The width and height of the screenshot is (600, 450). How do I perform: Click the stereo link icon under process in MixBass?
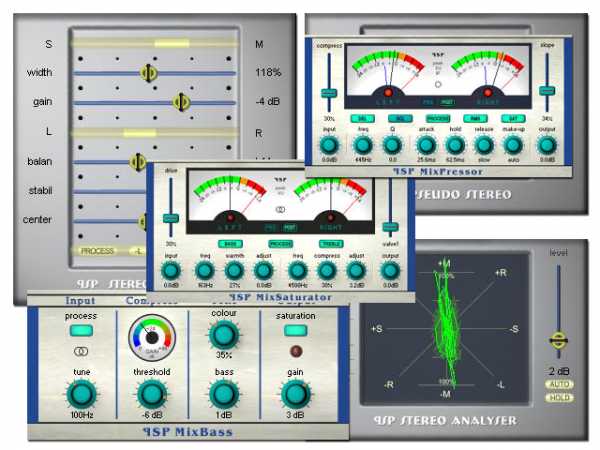[81, 351]
